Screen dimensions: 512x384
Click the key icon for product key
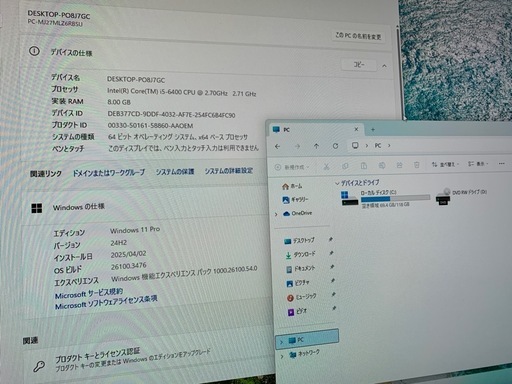point(39,367)
